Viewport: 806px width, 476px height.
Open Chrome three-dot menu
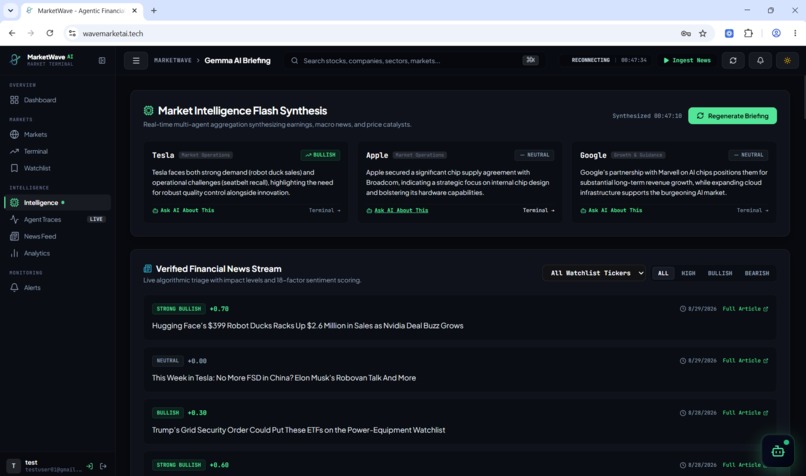coord(795,33)
